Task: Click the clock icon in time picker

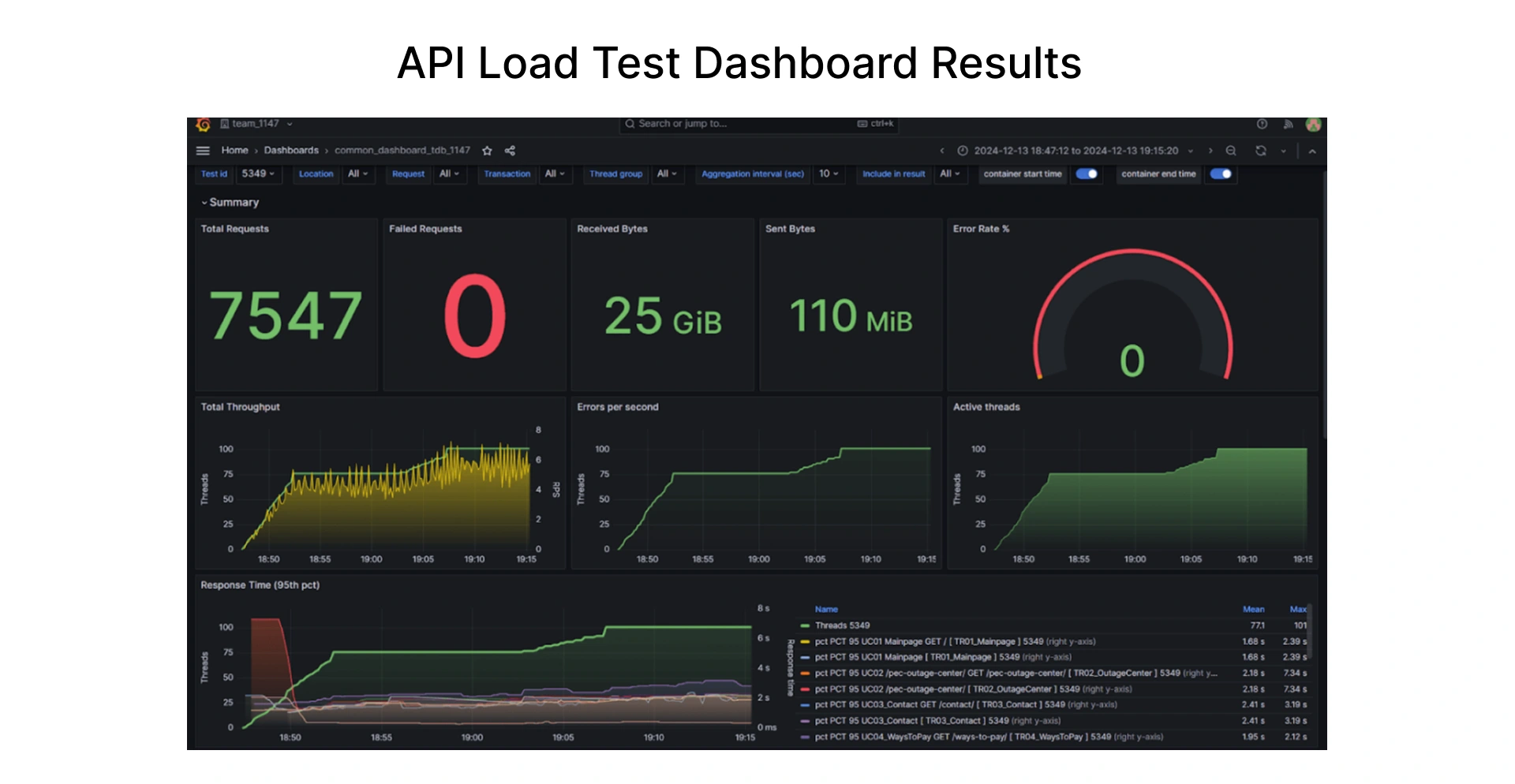Action: 963,151
